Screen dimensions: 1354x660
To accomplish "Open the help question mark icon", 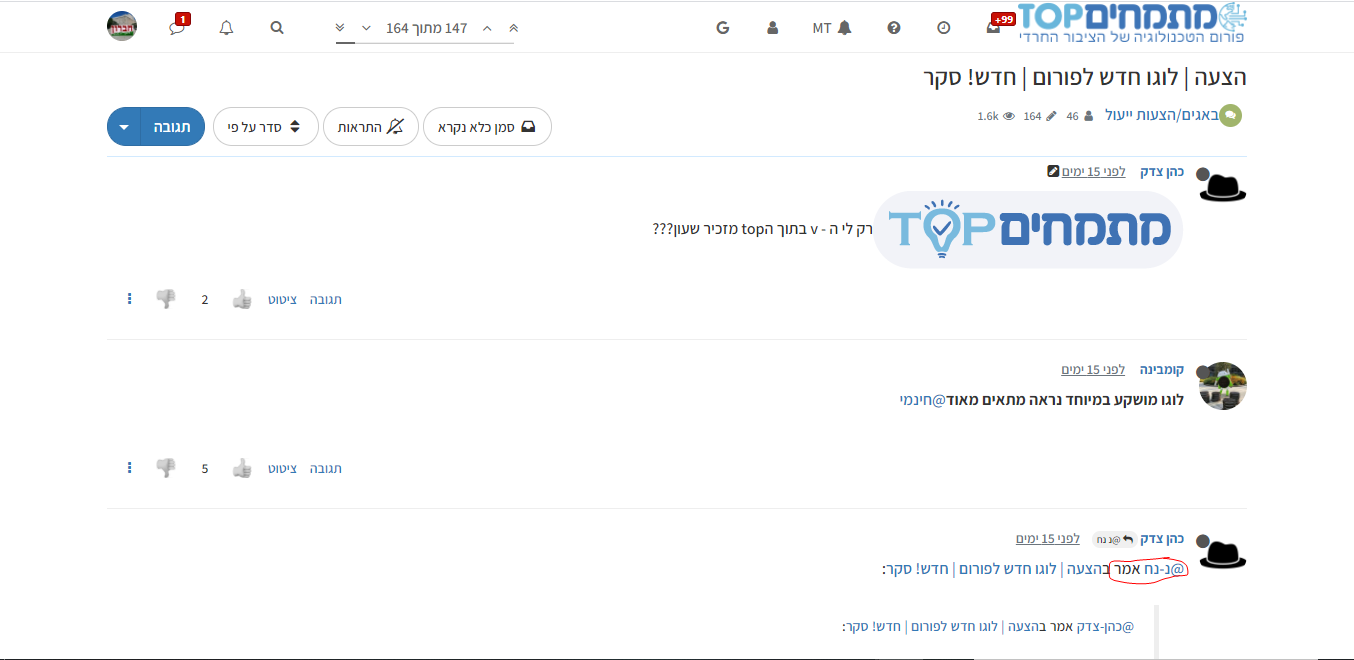I will coord(894,28).
